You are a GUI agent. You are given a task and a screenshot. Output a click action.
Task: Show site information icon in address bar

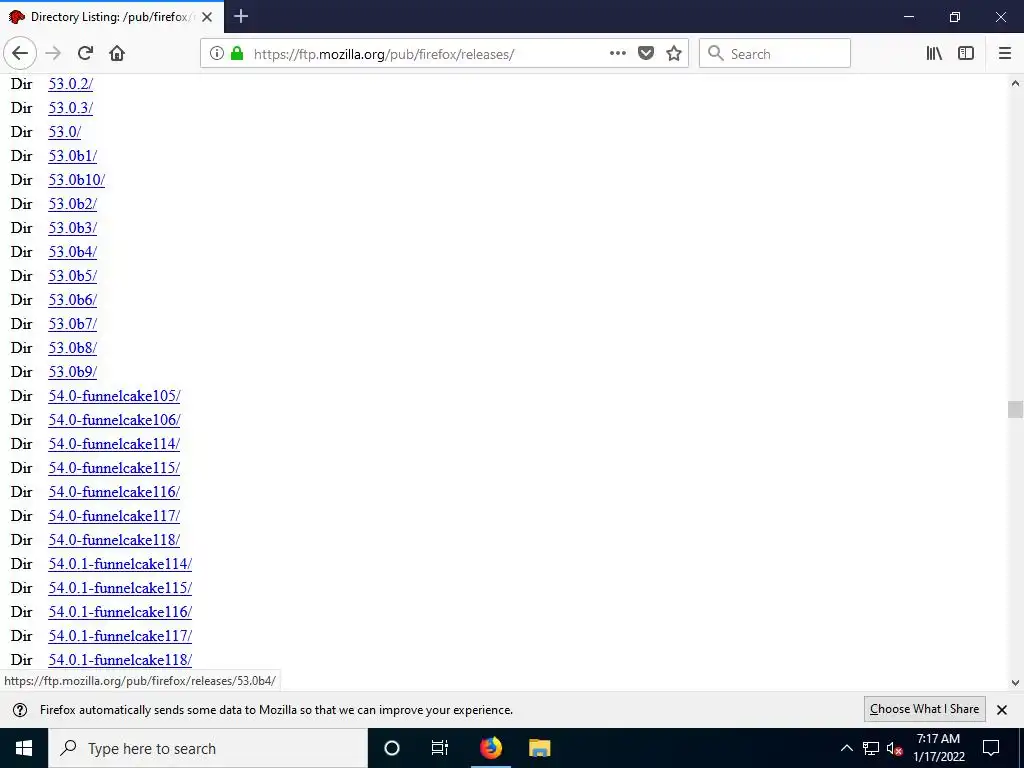coord(217,54)
